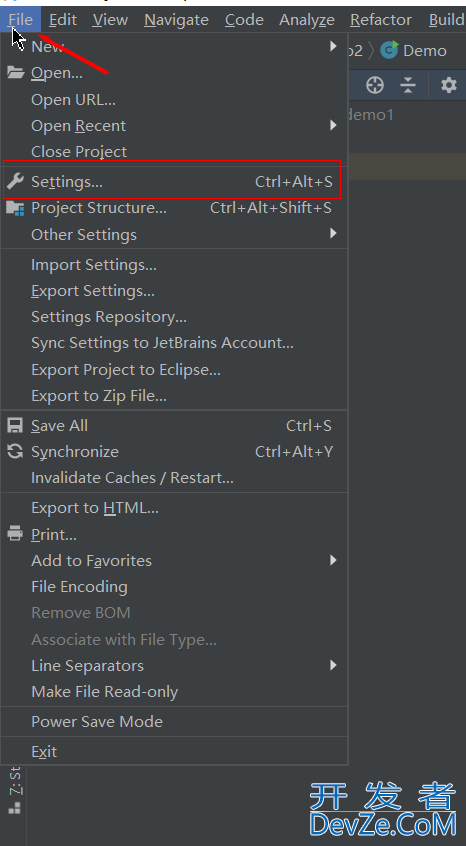Click the locate crosshair icon in toolbar
Viewport: 466px width, 846px height.
coord(374,85)
